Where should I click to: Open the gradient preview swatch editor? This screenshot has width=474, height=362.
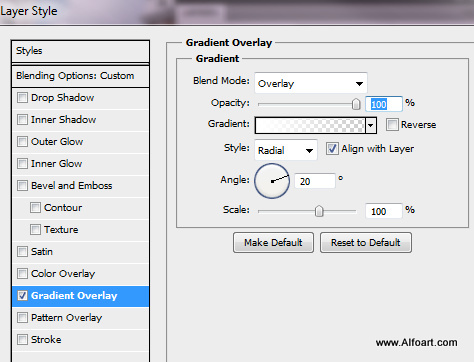click(x=310, y=125)
